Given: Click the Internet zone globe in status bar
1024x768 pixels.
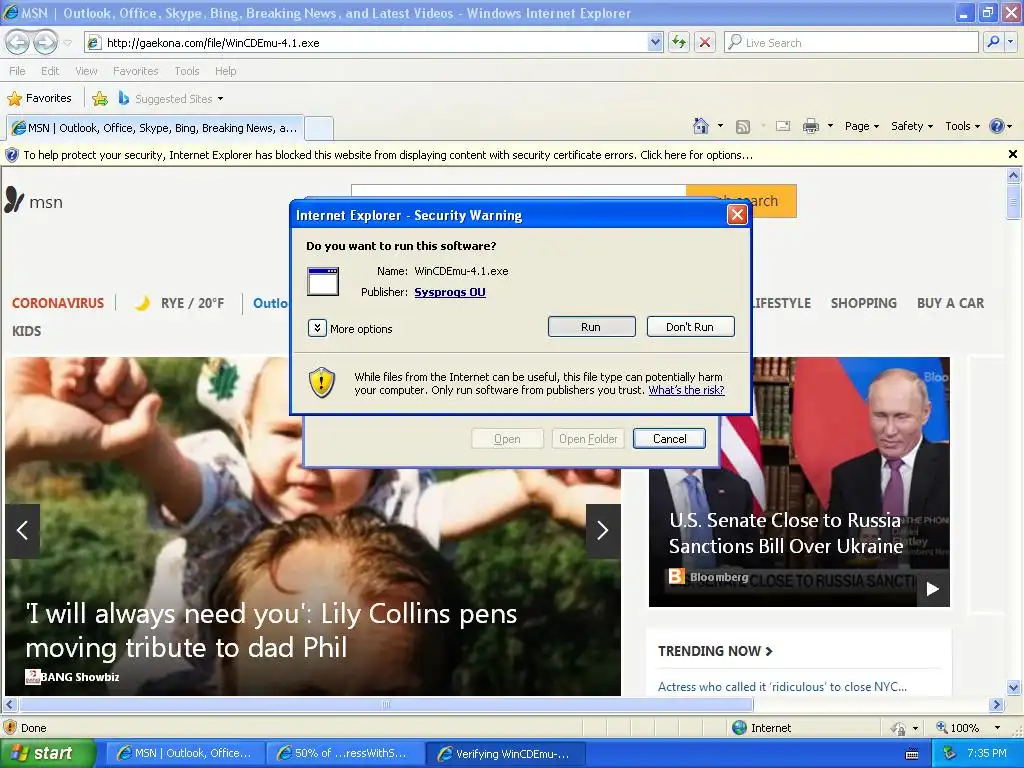Looking at the screenshot, I should [x=739, y=728].
